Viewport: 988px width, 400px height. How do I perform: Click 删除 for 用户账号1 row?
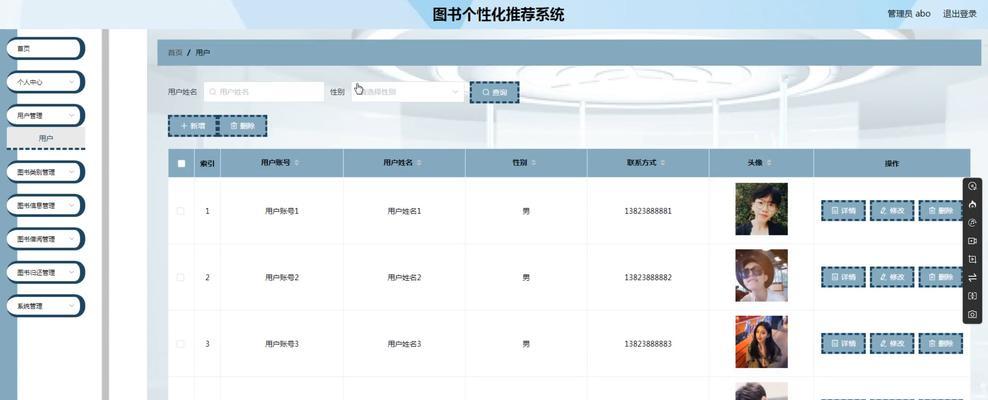coord(940,211)
